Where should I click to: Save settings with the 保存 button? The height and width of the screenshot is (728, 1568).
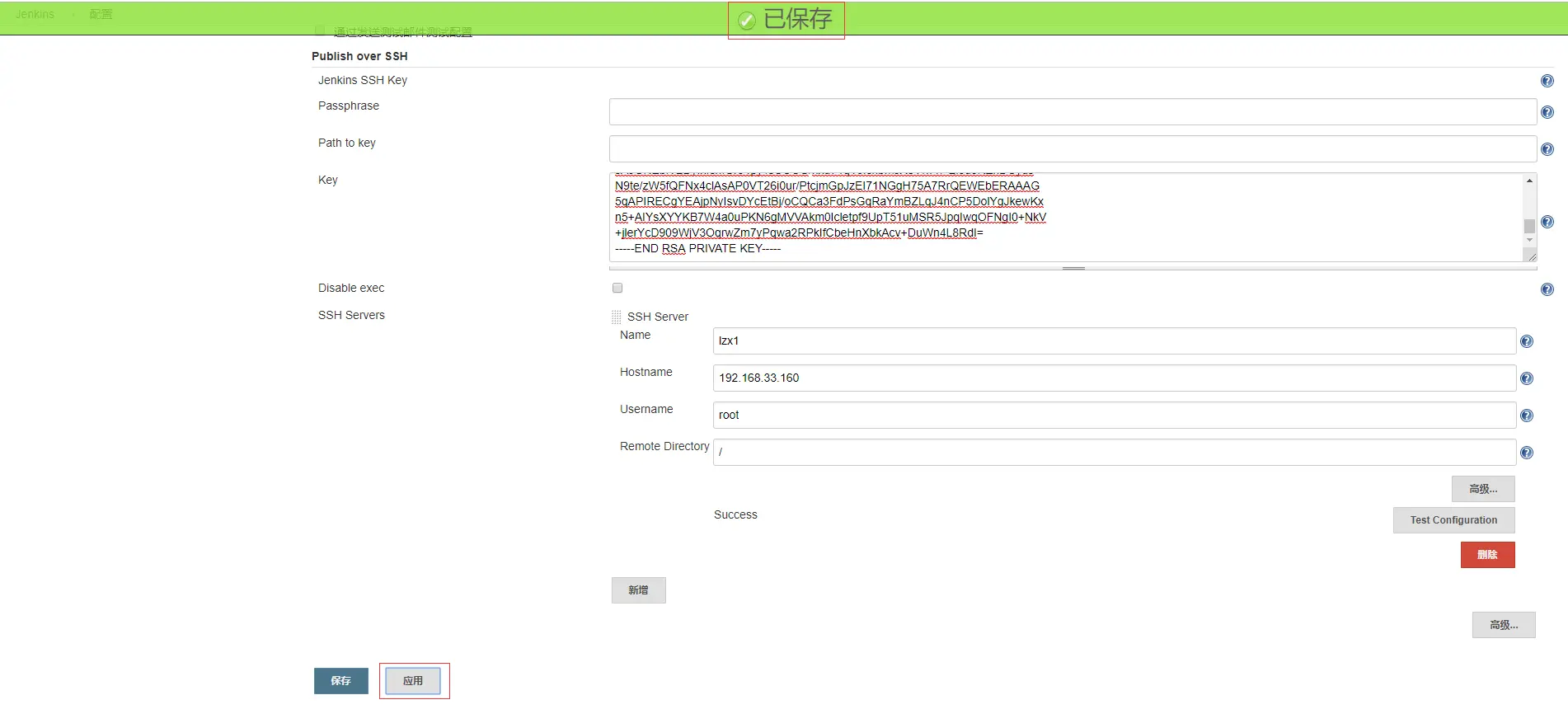(x=340, y=681)
